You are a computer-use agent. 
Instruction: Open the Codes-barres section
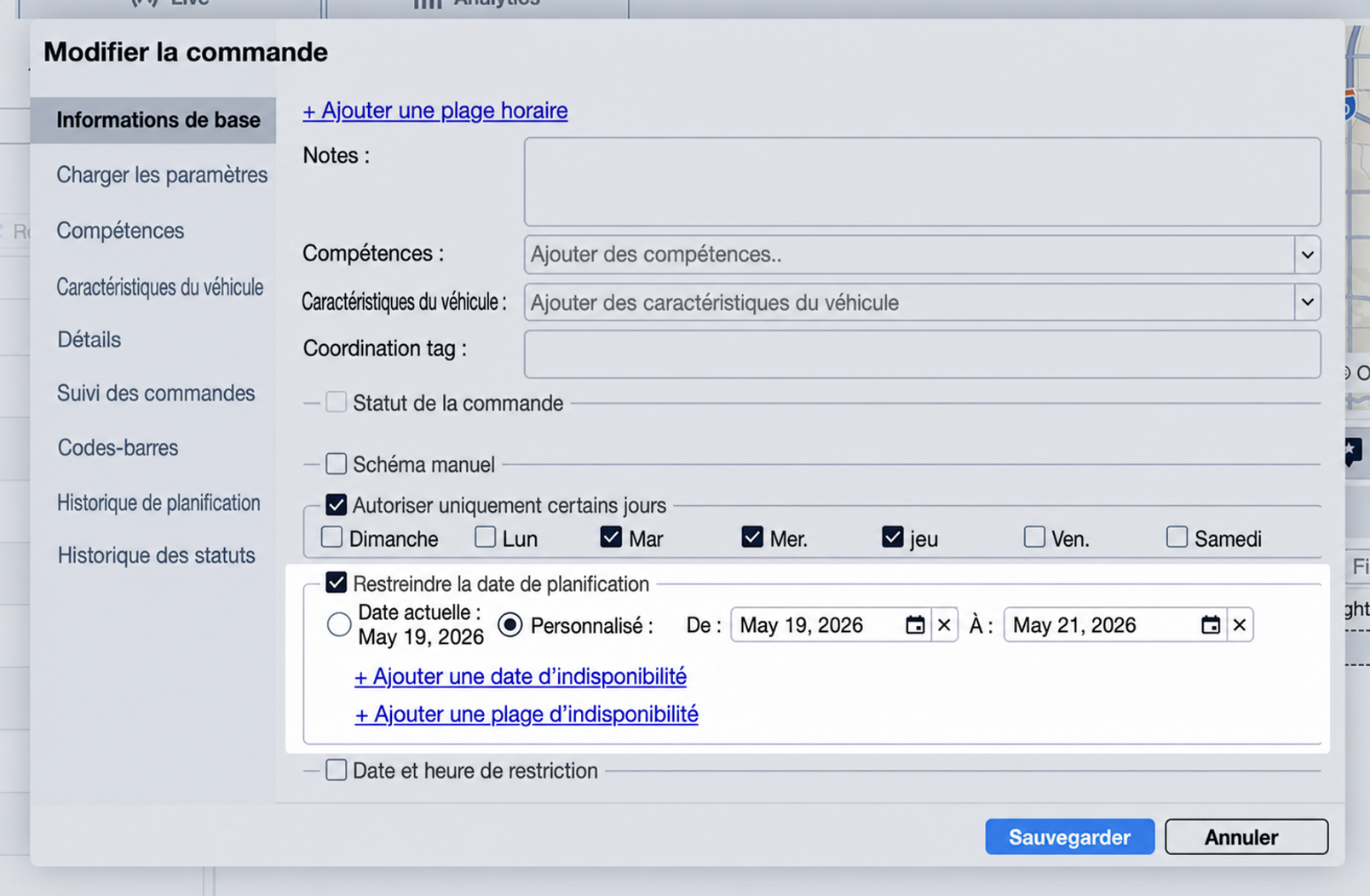[x=118, y=448]
